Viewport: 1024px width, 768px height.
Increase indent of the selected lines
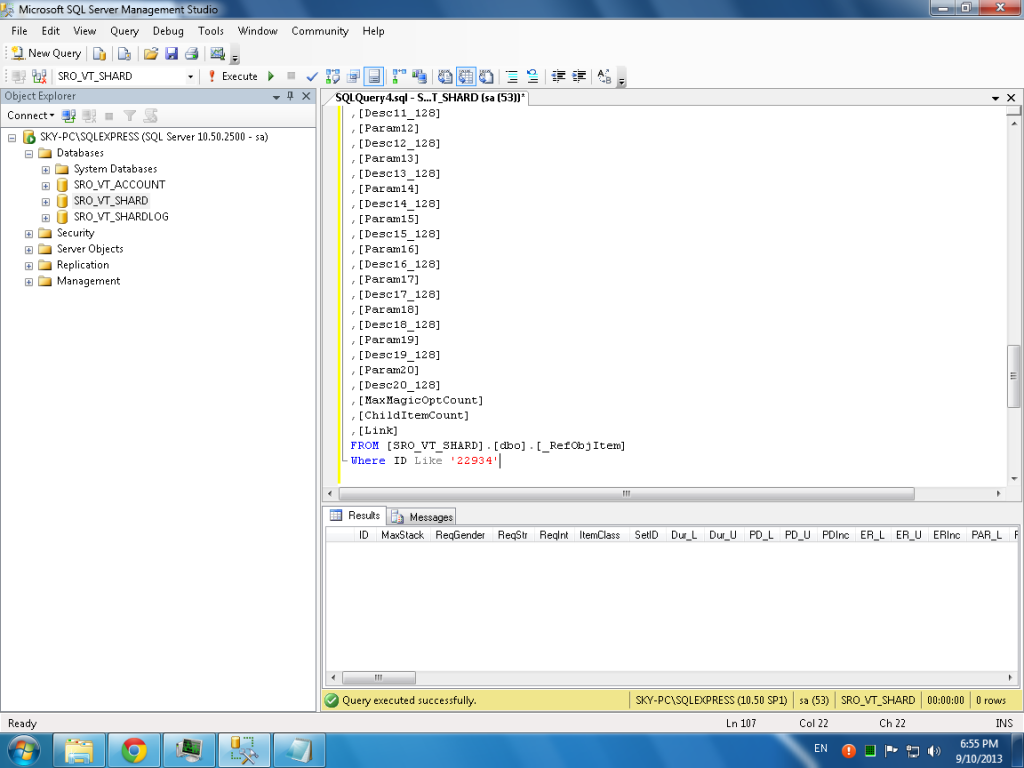point(579,76)
